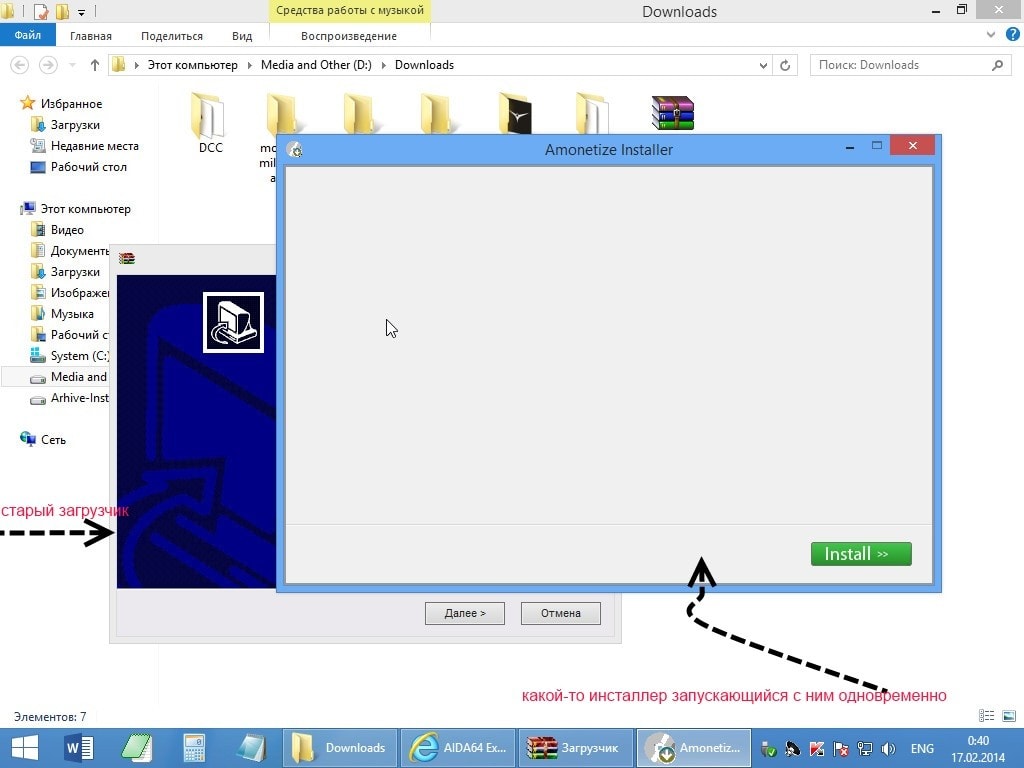Go up one folder level arrow
The height and width of the screenshot is (768, 1024).
(95, 65)
